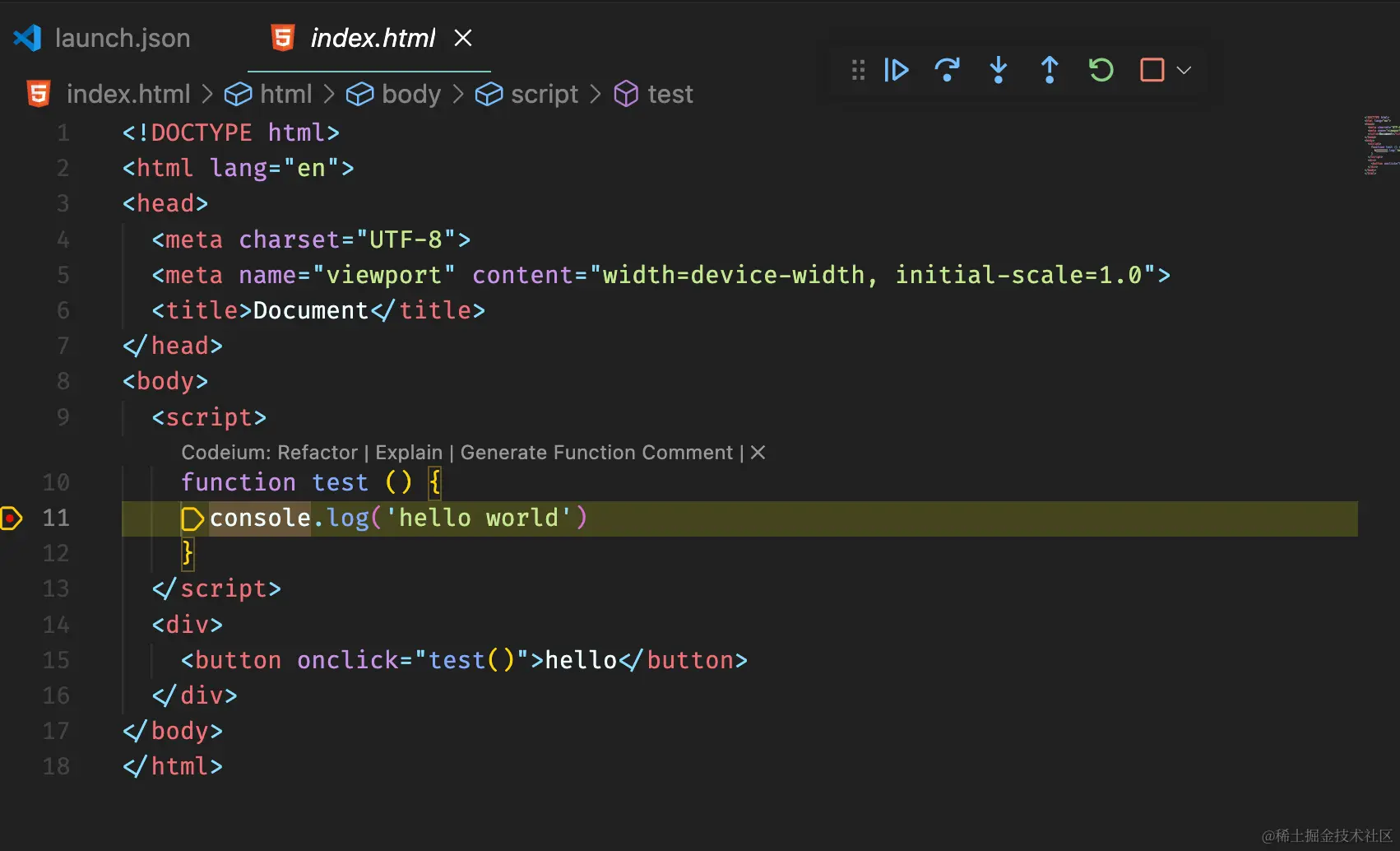The image size is (1400, 851).
Task: Click the function icon beside test breadcrumb
Action: point(626,94)
